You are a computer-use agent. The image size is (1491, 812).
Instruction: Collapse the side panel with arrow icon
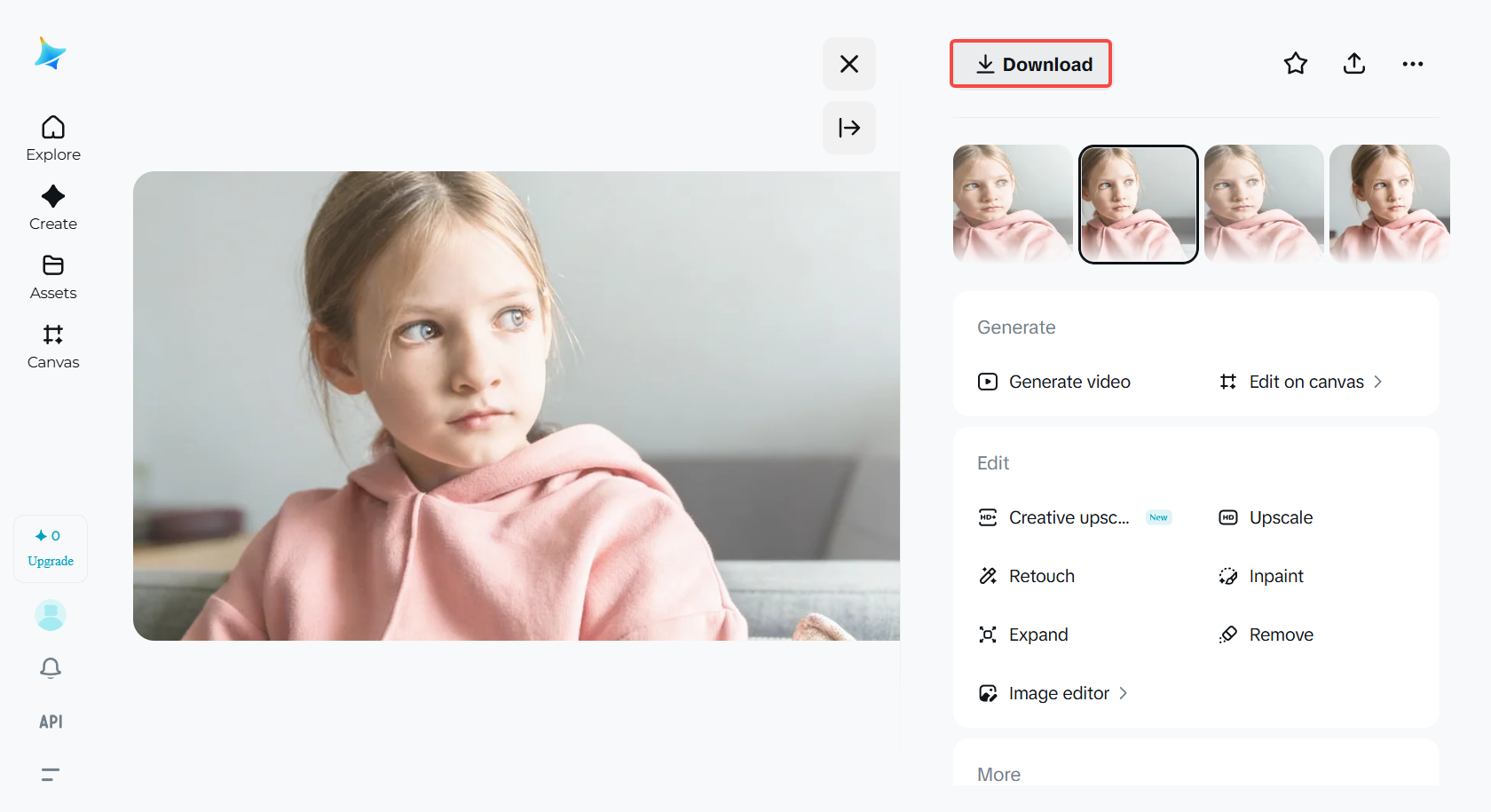(x=849, y=128)
